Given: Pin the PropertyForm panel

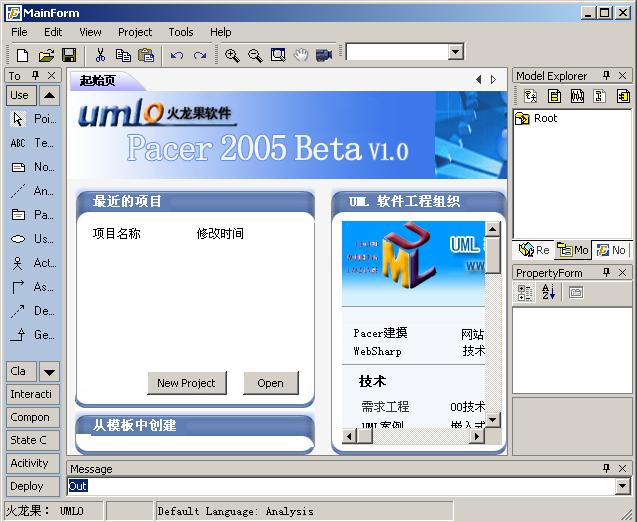Looking at the screenshot, I should (607, 273).
